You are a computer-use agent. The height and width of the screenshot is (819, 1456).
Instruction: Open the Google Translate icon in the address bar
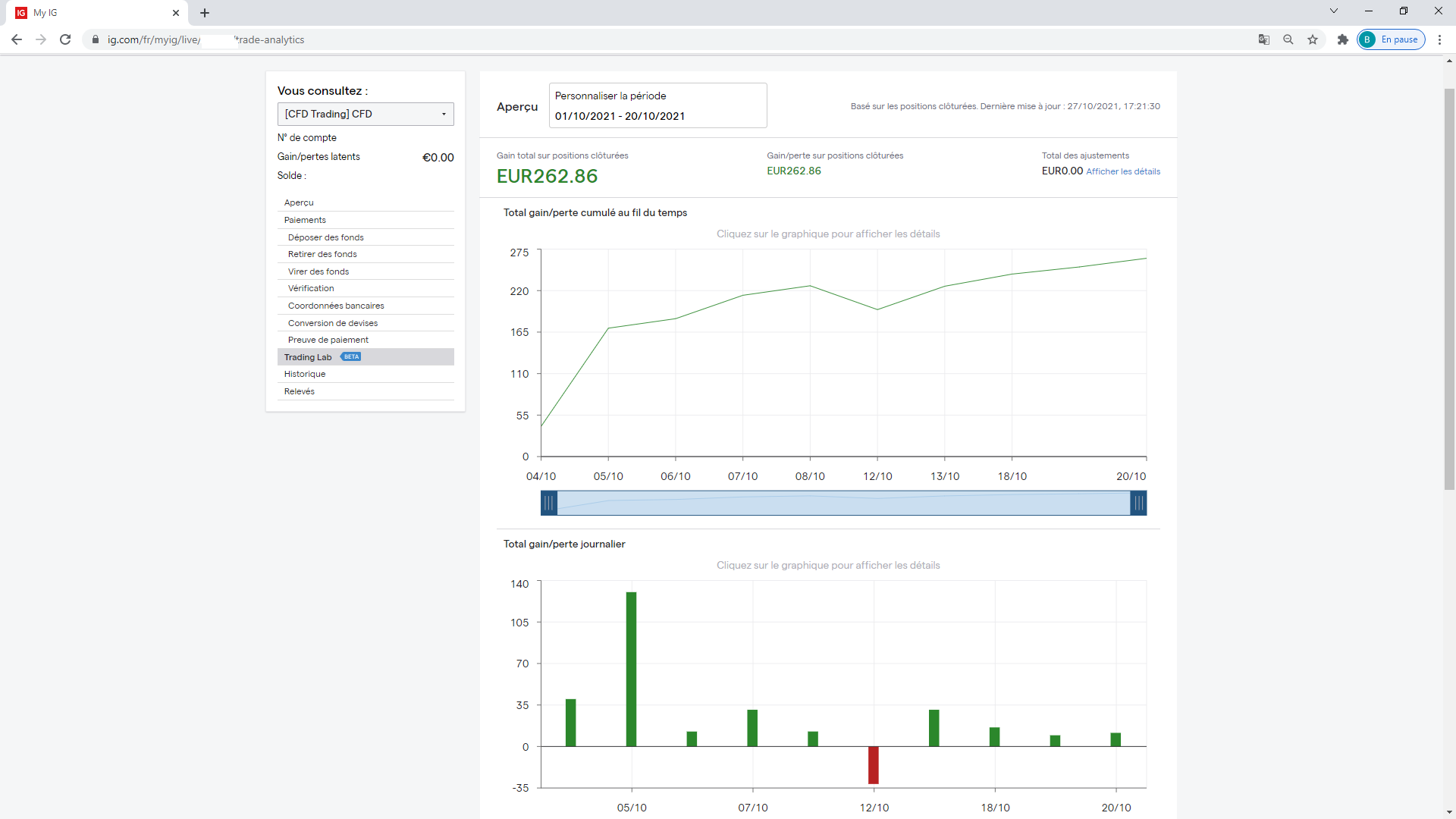(1264, 39)
